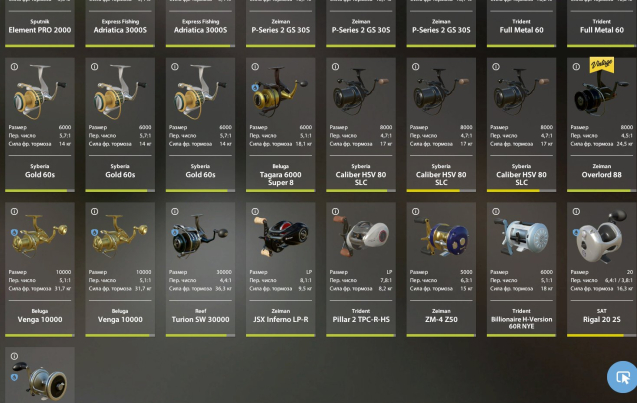Pick the Billionaire H-Version 60R NYE reel image

pos(522,234)
